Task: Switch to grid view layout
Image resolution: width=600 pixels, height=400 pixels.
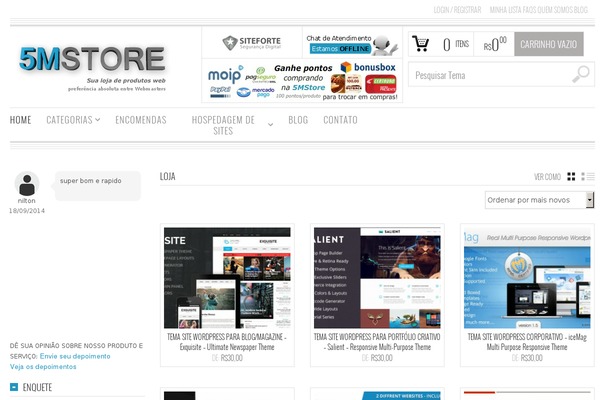Action: point(571,176)
